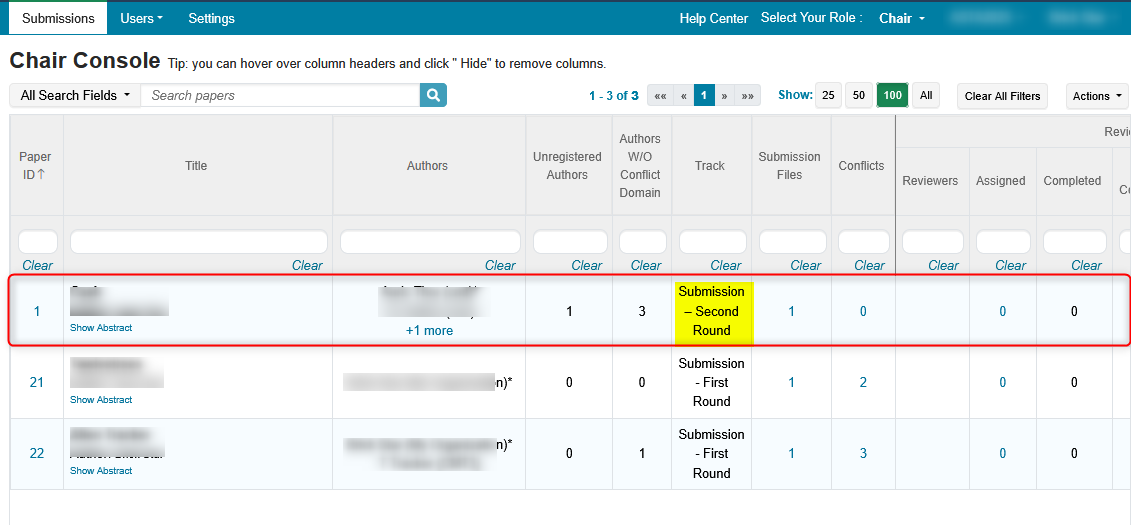Clear the Track filter

726,265
